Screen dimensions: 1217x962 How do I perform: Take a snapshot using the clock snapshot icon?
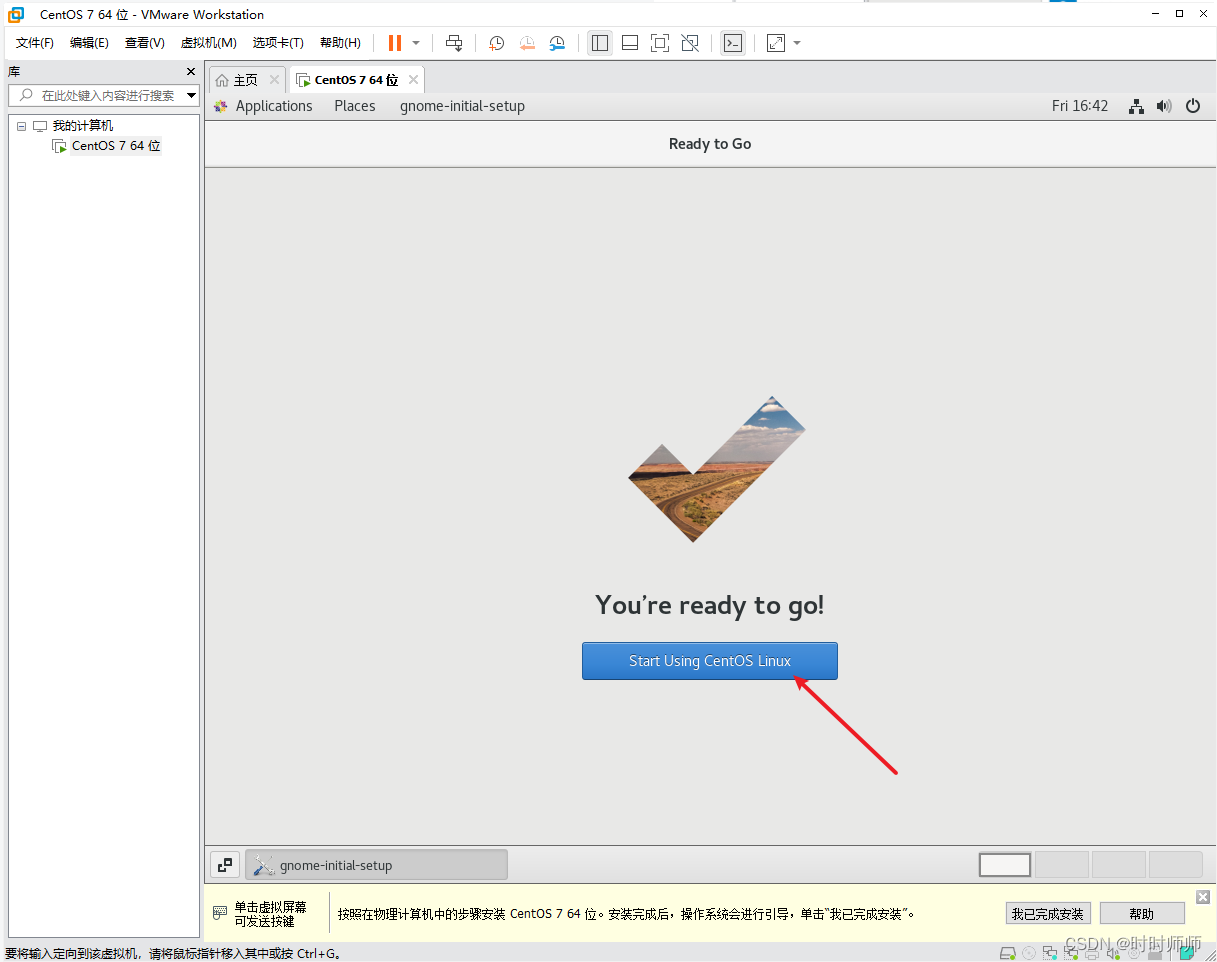497,43
